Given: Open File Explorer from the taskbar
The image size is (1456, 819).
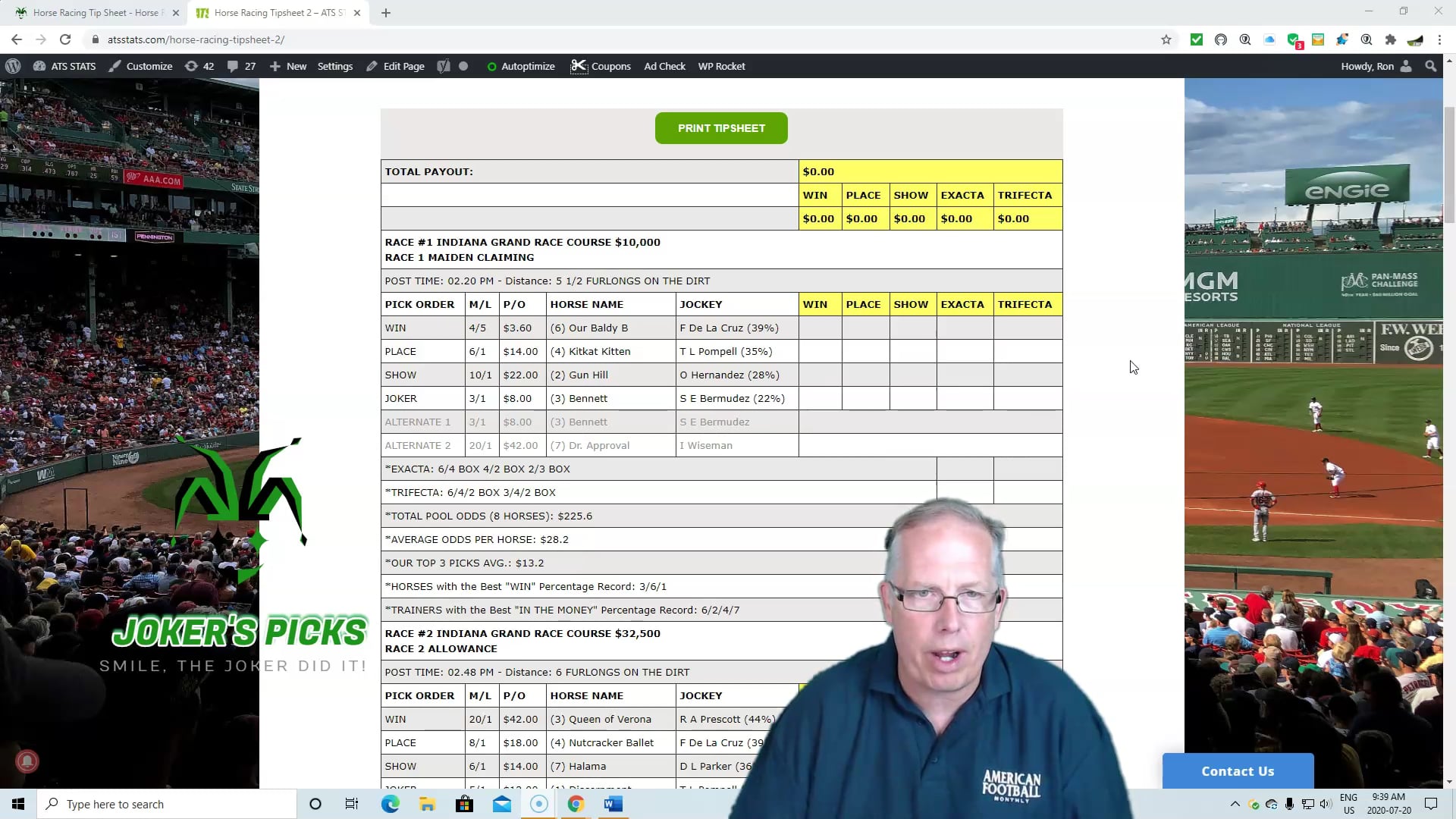Looking at the screenshot, I should pyautogui.click(x=427, y=804).
